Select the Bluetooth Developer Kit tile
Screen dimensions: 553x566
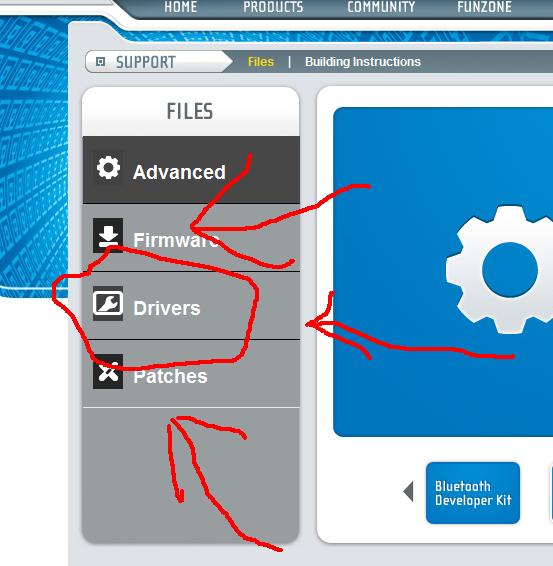click(x=473, y=493)
